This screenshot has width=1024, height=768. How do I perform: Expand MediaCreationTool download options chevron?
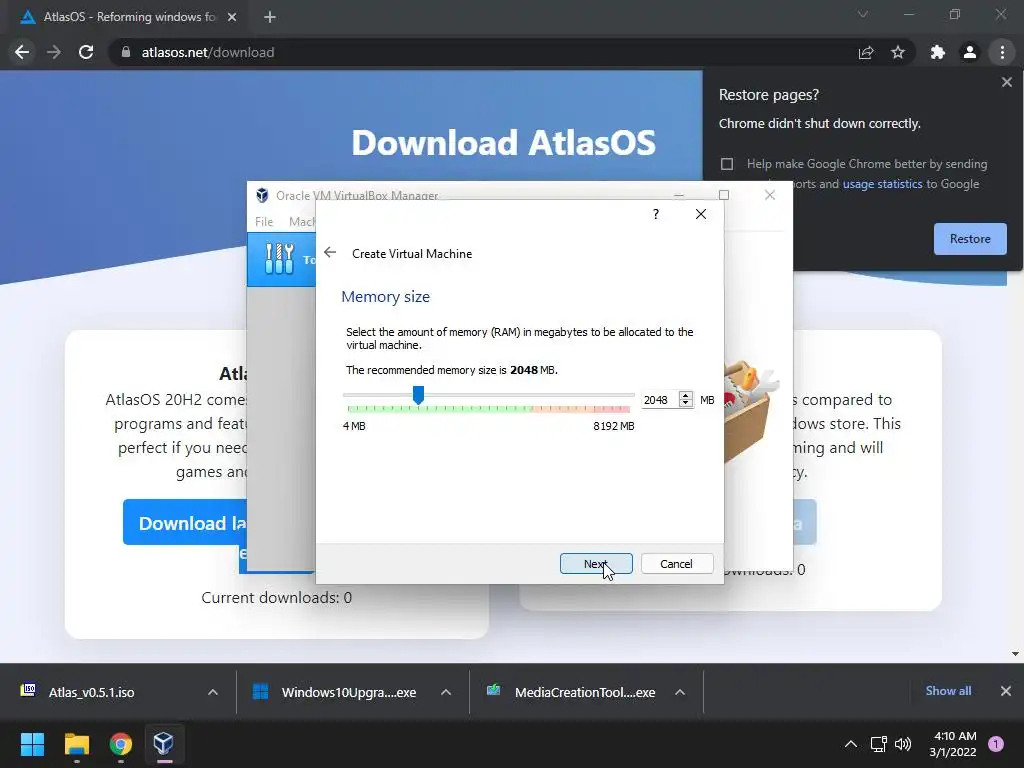[x=680, y=692]
